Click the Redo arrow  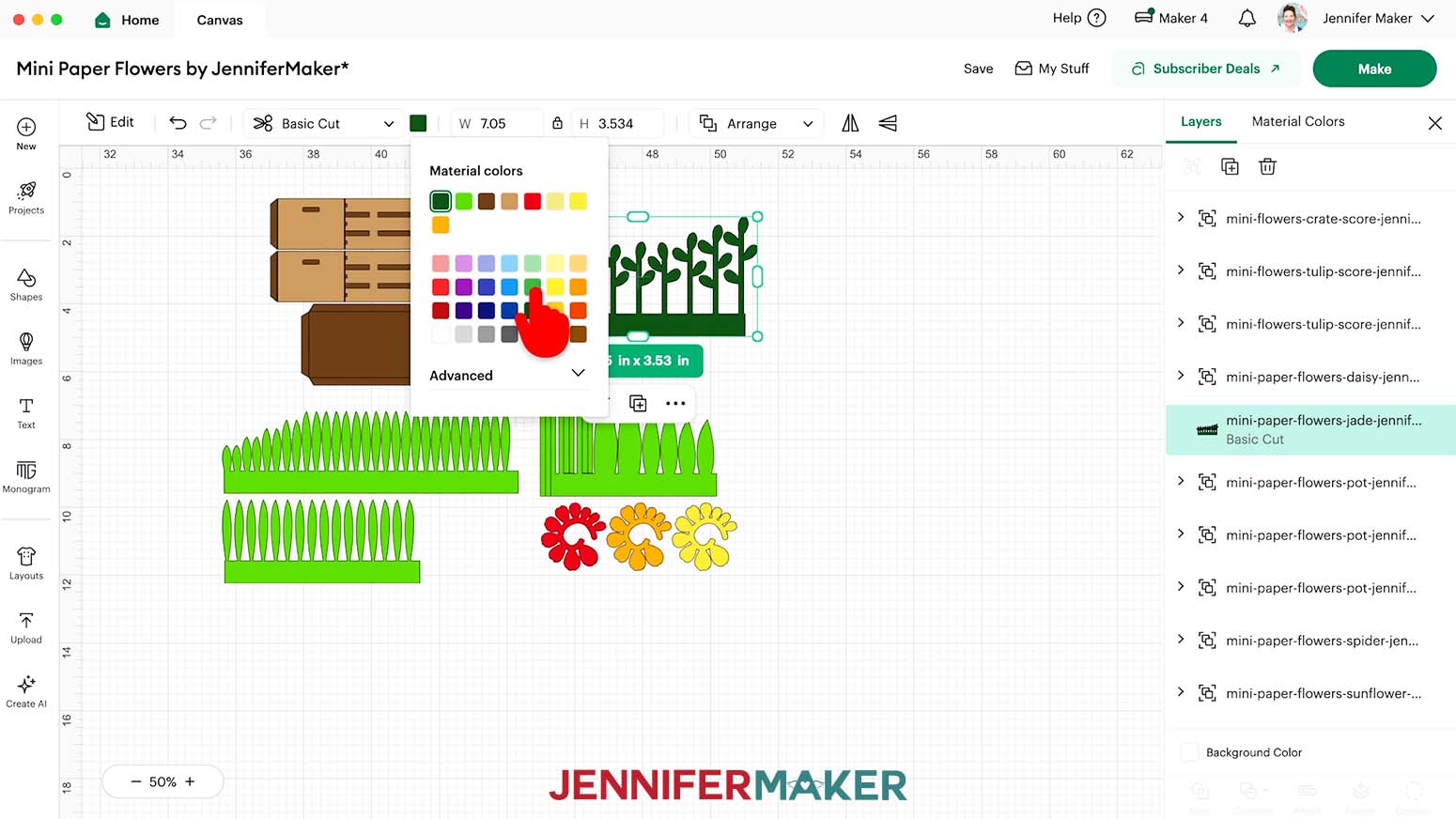click(209, 123)
